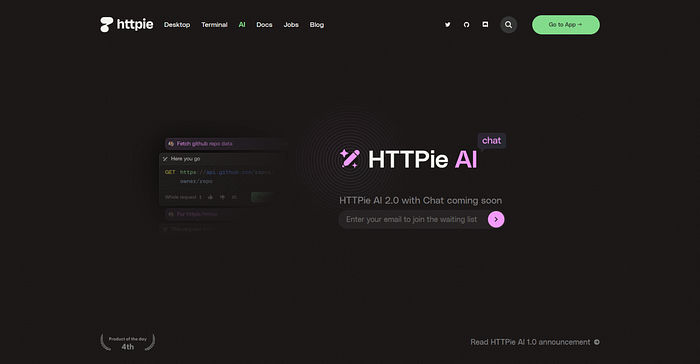Viewport: 700px width, 364px height.
Task: Click the Fetch github repo data prompt
Action: coord(225,144)
